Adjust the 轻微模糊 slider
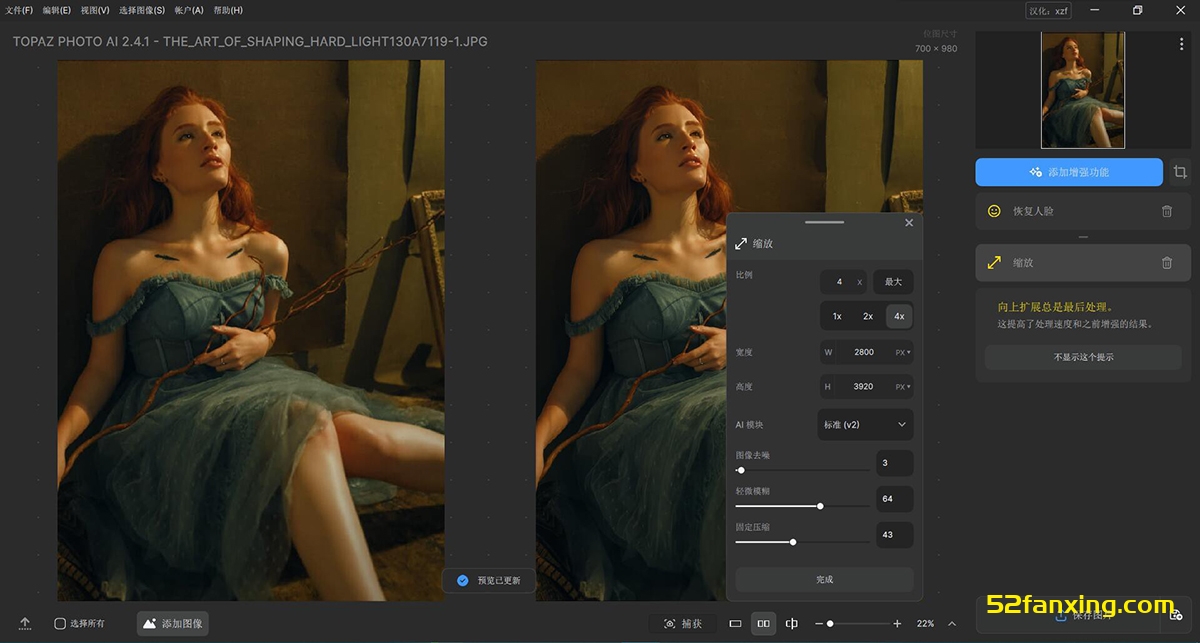Image resolution: width=1200 pixels, height=643 pixels. pyautogui.click(x=802, y=506)
